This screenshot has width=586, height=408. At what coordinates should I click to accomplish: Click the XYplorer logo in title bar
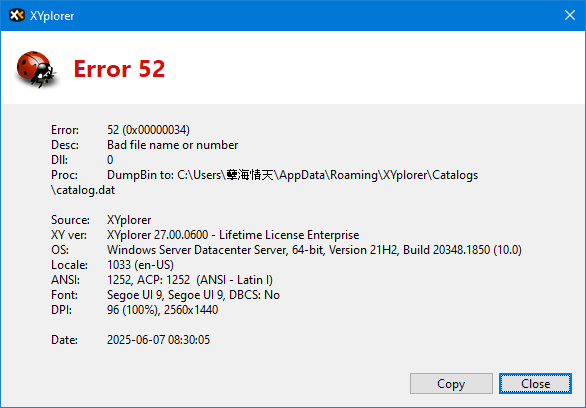pyautogui.click(x=17, y=15)
